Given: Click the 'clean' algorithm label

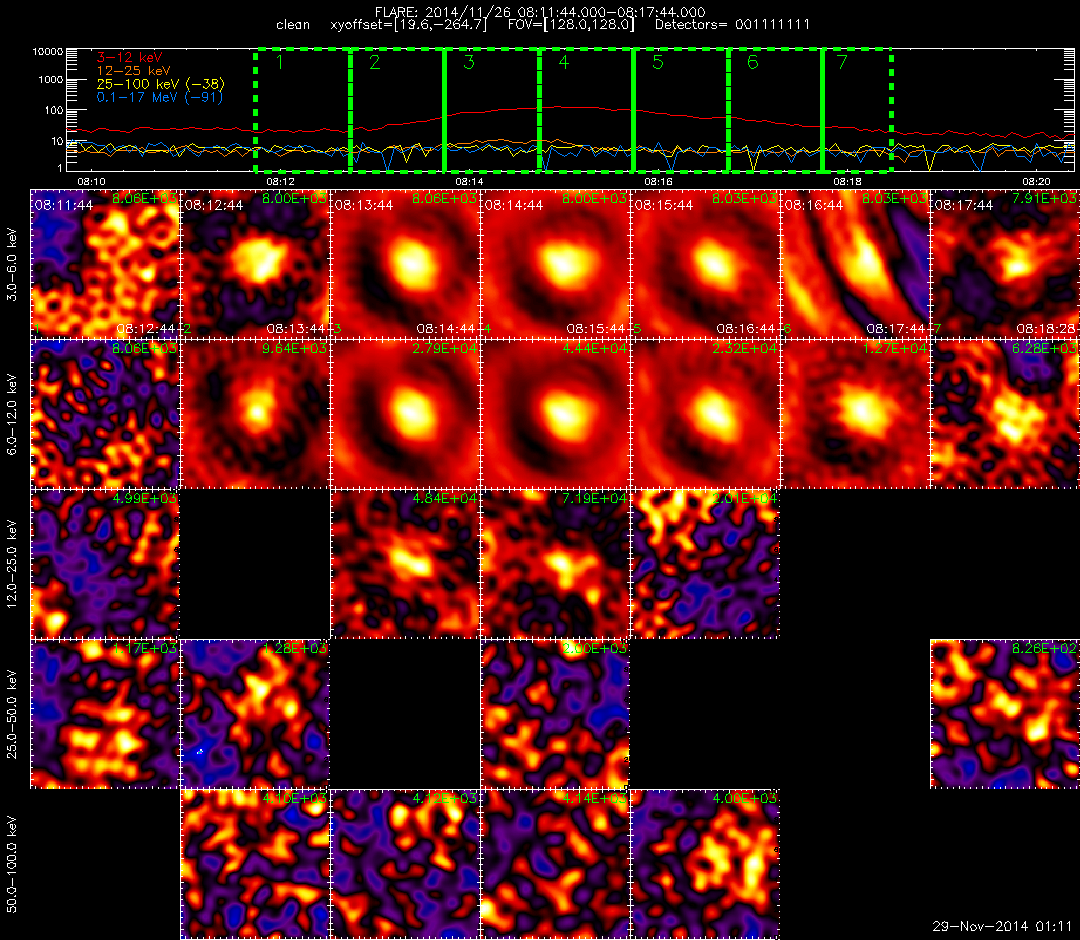Looking at the screenshot, I should coord(293,25).
